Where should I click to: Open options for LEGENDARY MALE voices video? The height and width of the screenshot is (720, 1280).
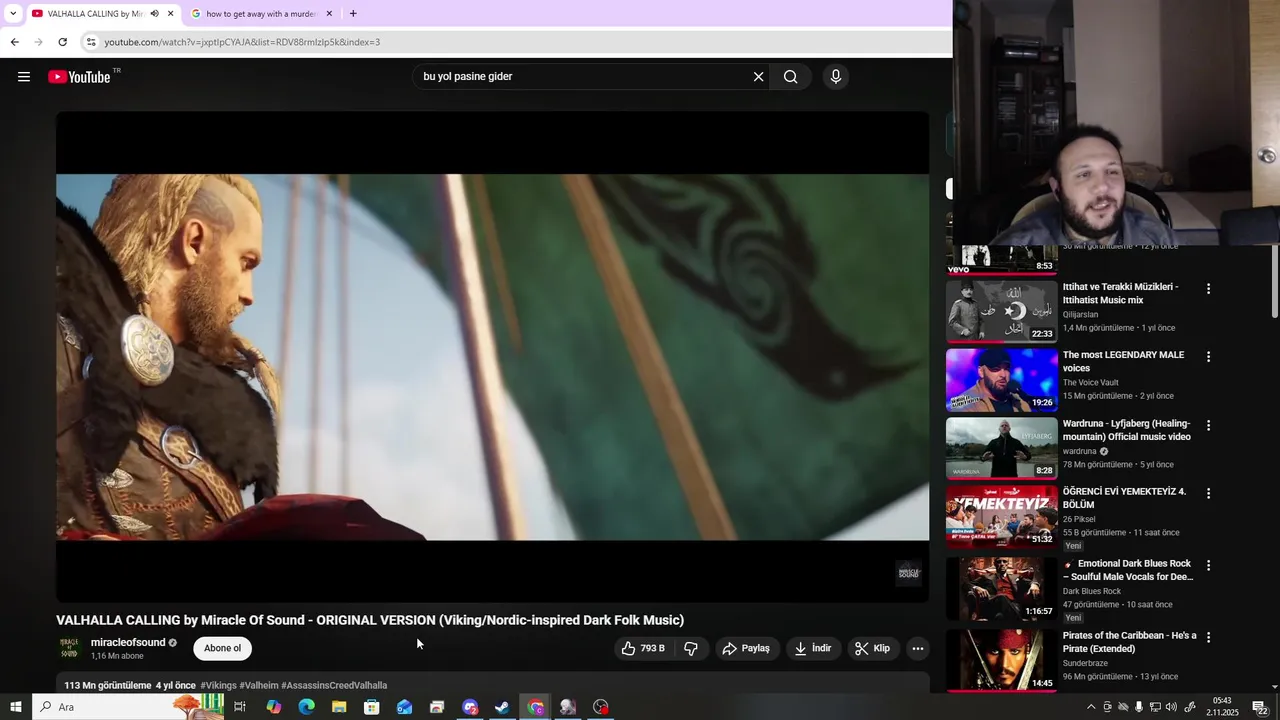1208,357
